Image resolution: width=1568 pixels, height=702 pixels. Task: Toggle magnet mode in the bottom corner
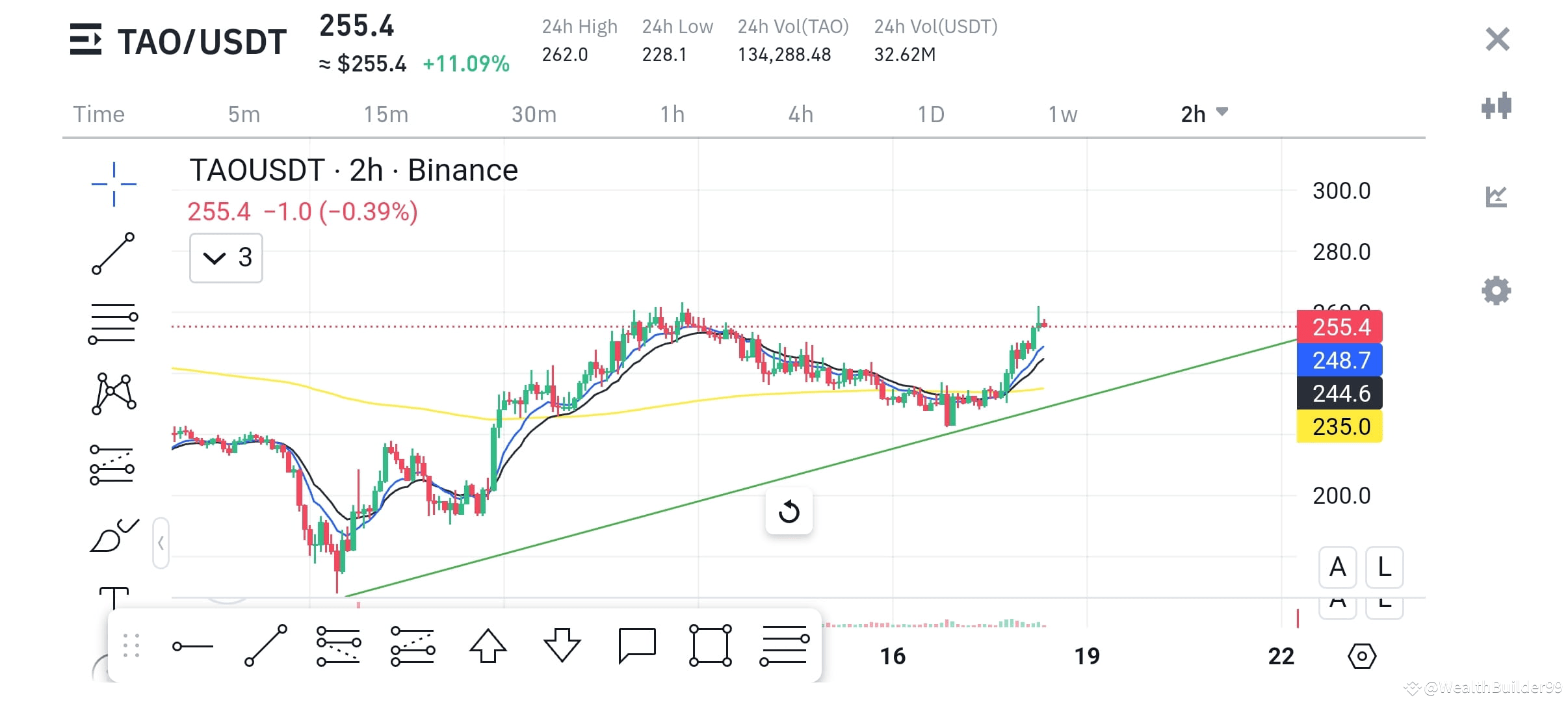[1363, 656]
